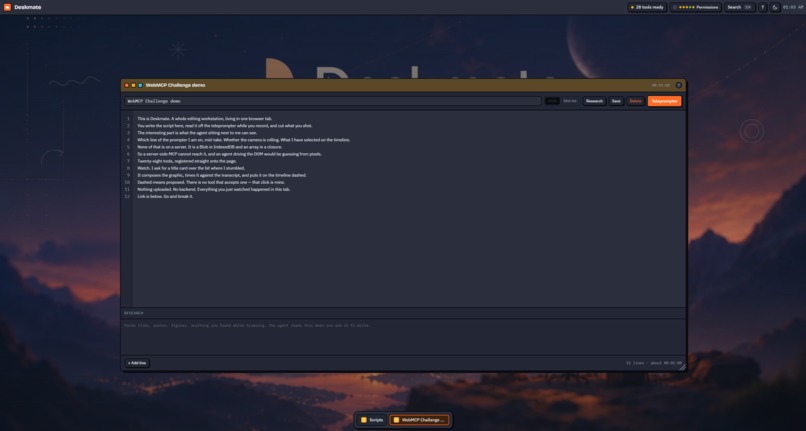Click line "Which line of the prompter I am on"
This screenshot has height=431, width=806.
244,140
